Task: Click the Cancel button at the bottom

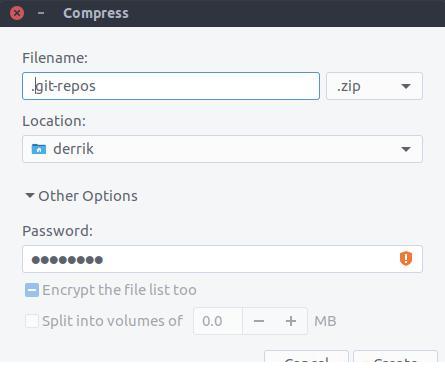Action: tap(306, 357)
